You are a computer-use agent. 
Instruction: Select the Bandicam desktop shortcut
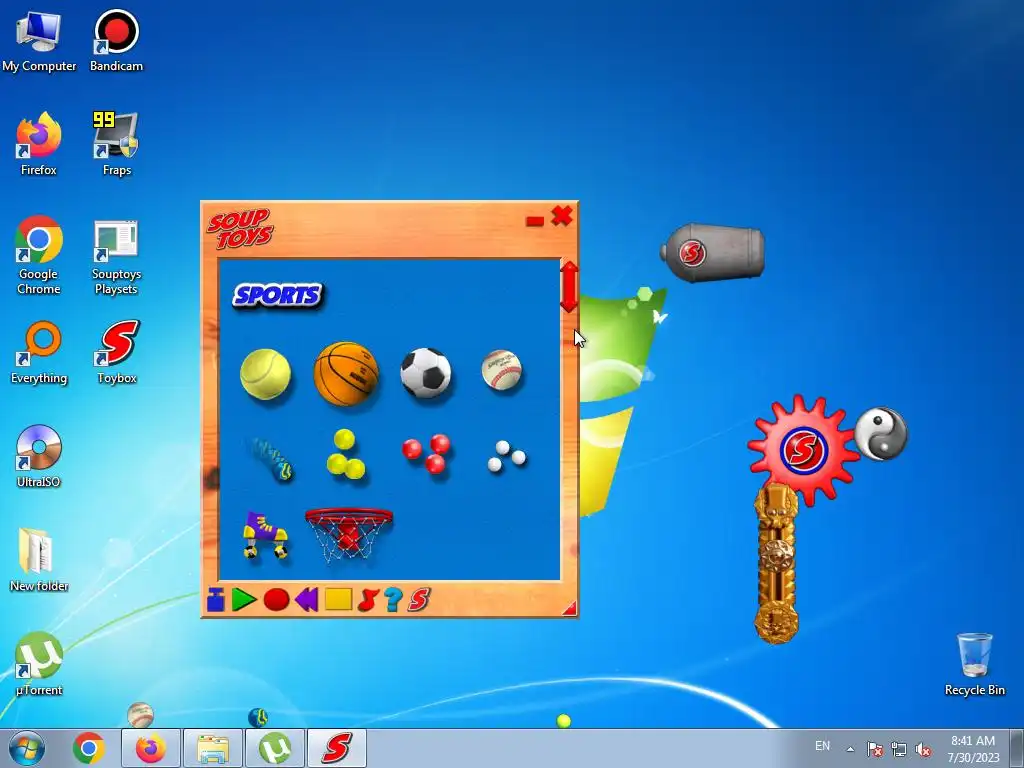[116, 41]
